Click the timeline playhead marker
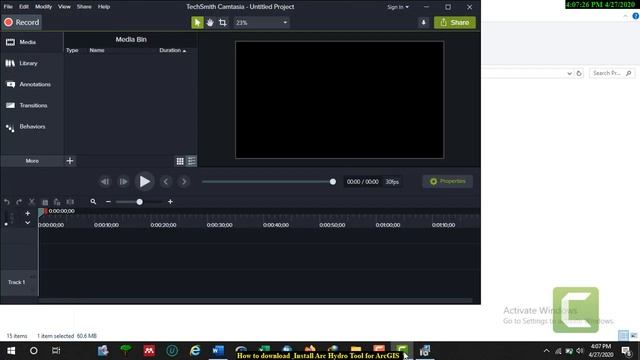The height and width of the screenshot is (360, 640). click(x=42, y=211)
